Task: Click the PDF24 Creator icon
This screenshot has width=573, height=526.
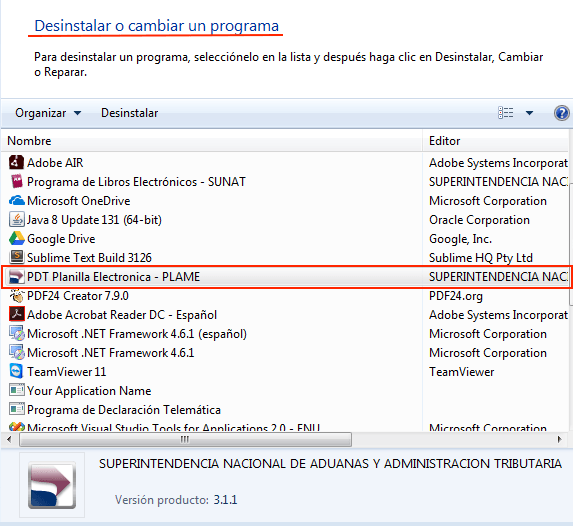Action: tap(16, 296)
